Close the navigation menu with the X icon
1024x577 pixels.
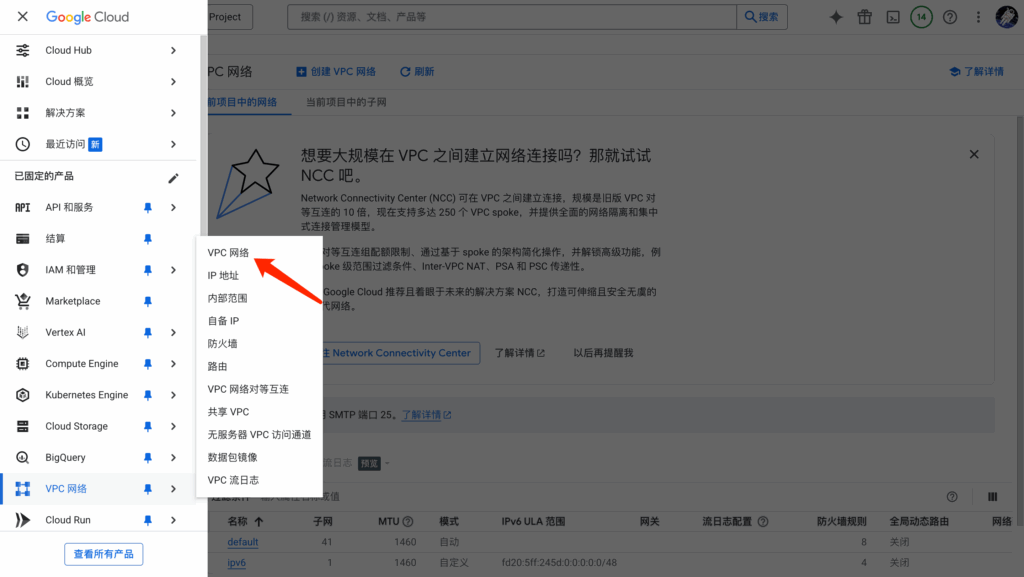(23, 16)
